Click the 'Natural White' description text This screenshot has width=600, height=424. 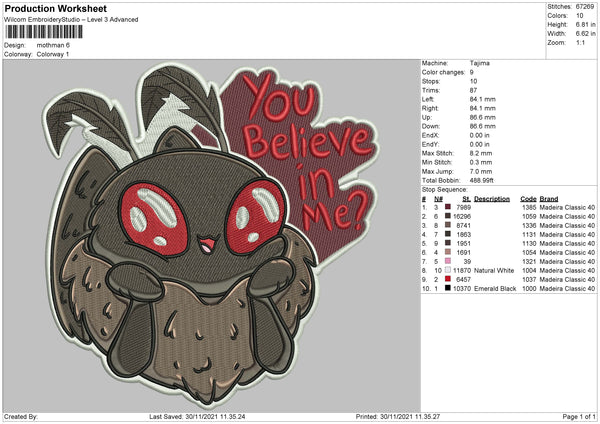click(494, 271)
